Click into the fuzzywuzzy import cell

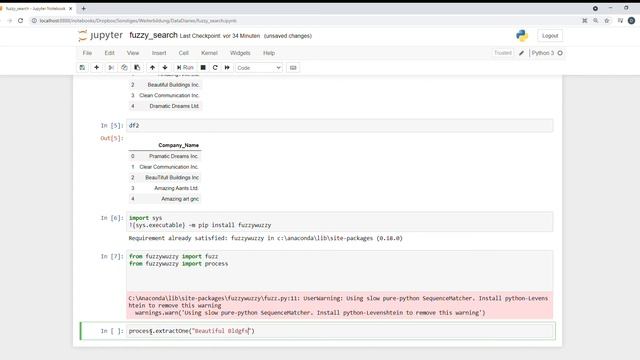coord(340,271)
